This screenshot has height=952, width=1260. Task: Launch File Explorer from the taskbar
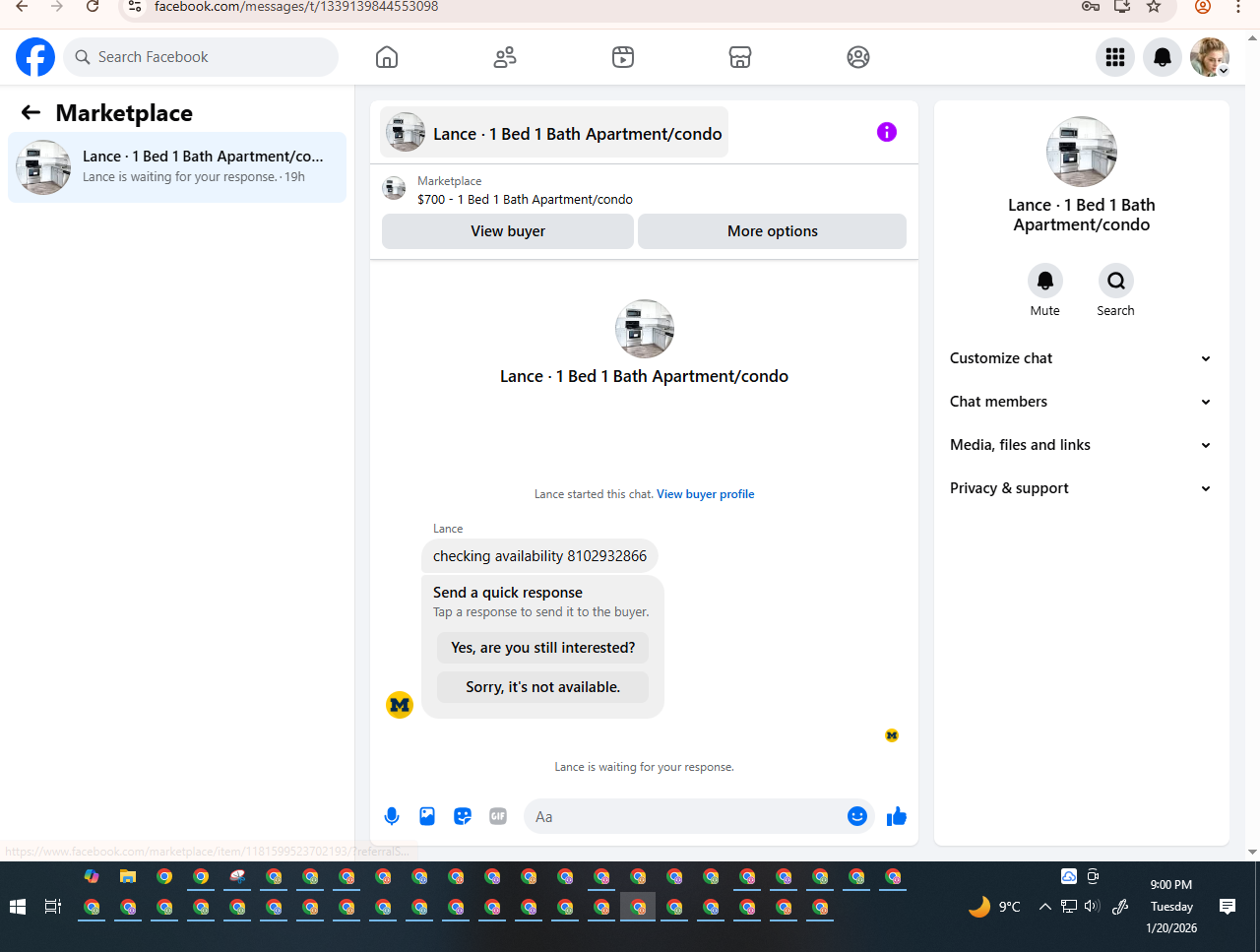coord(128,876)
